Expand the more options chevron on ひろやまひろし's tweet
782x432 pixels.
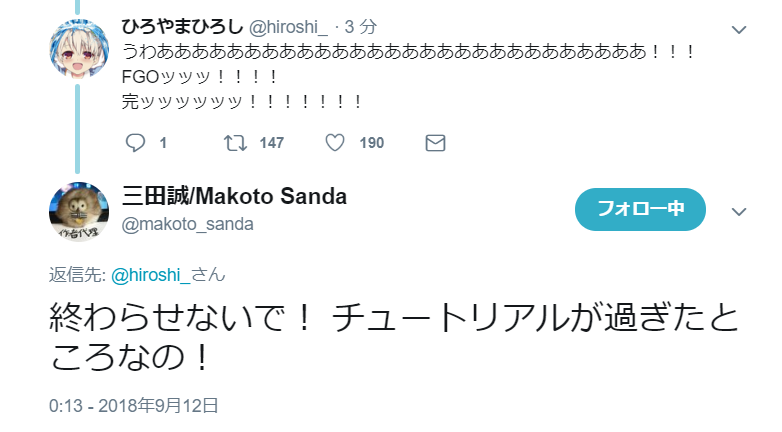pyautogui.click(x=739, y=29)
